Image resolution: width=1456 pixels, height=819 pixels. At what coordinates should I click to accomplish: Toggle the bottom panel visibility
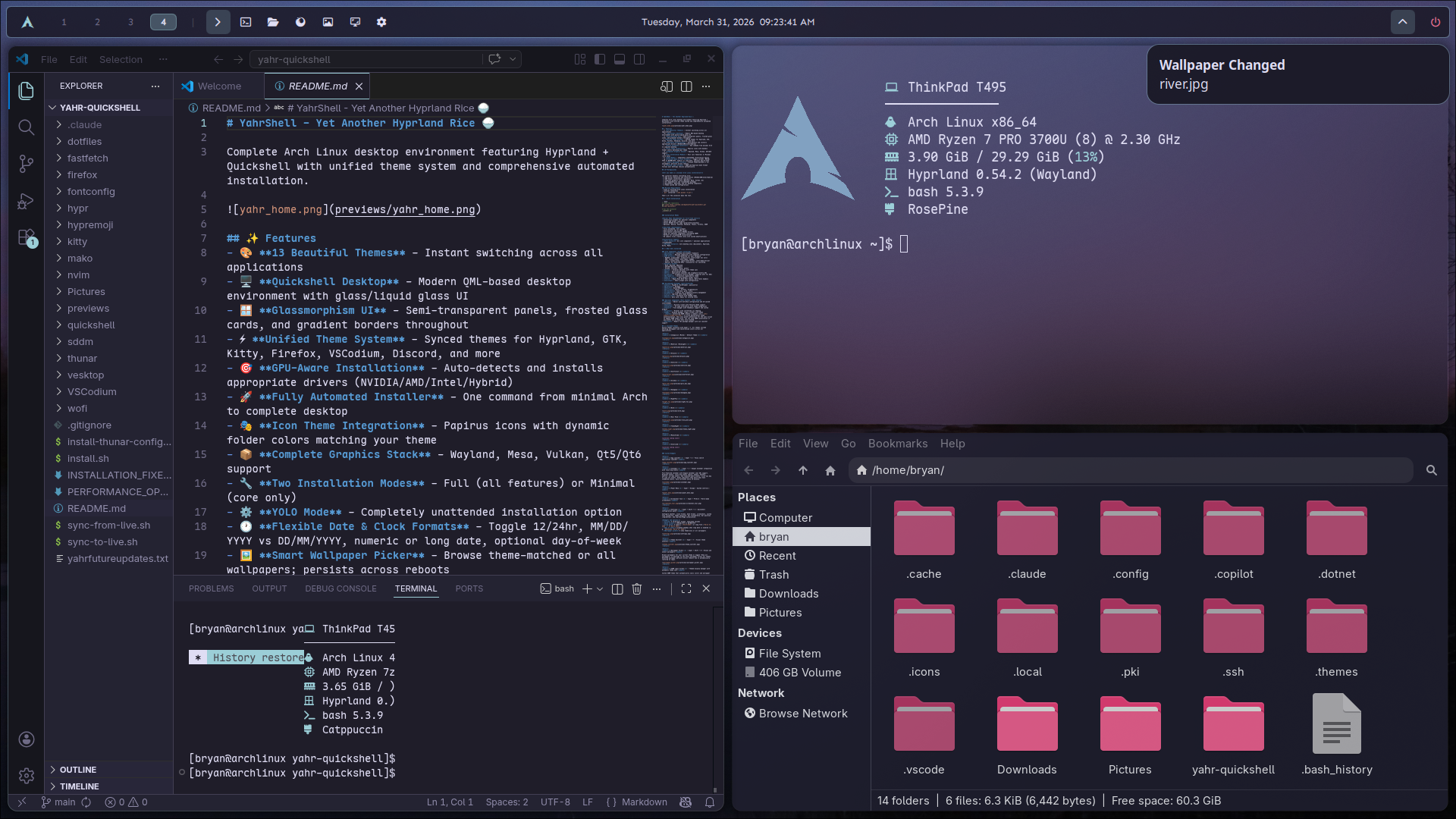[620, 59]
